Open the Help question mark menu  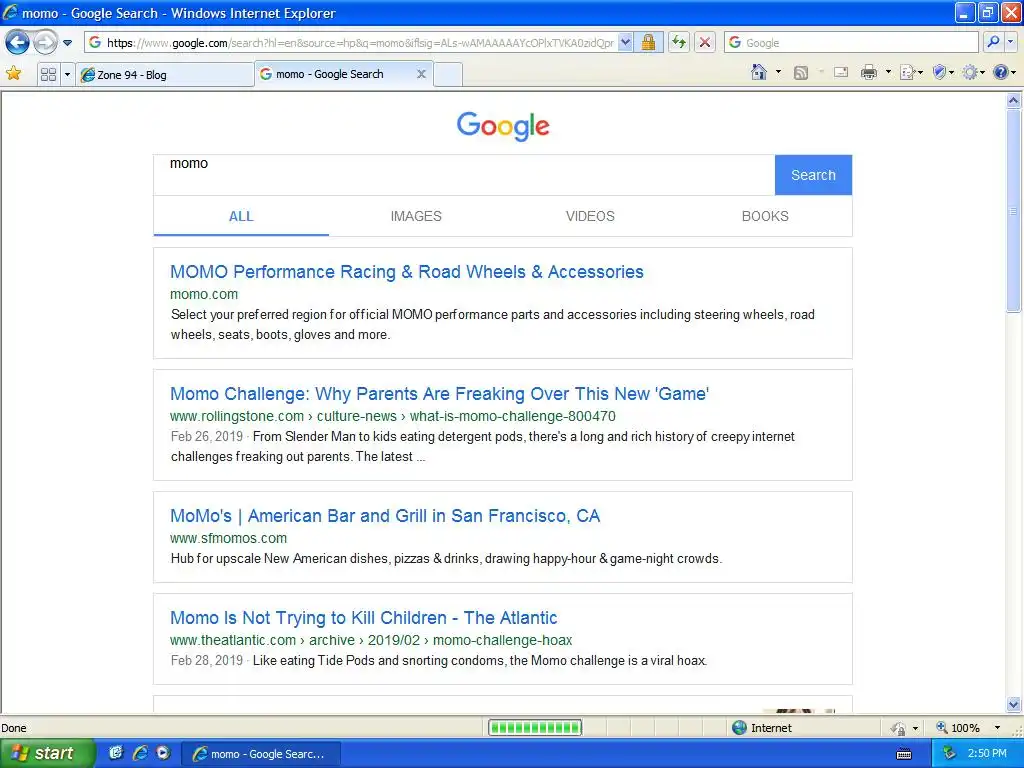[1004, 72]
